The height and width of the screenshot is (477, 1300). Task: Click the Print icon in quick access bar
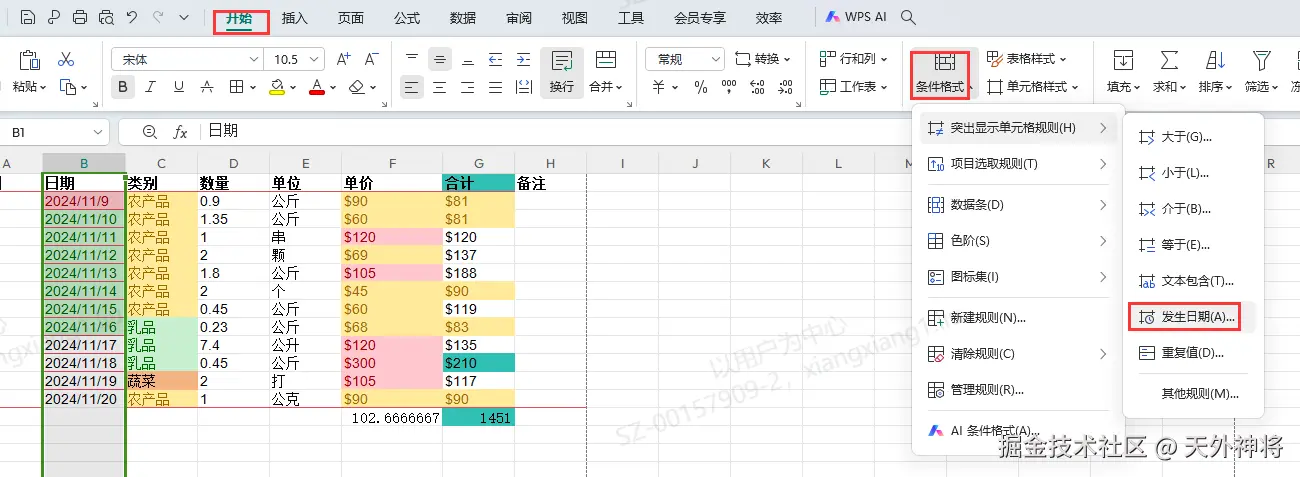(x=80, y=18)
